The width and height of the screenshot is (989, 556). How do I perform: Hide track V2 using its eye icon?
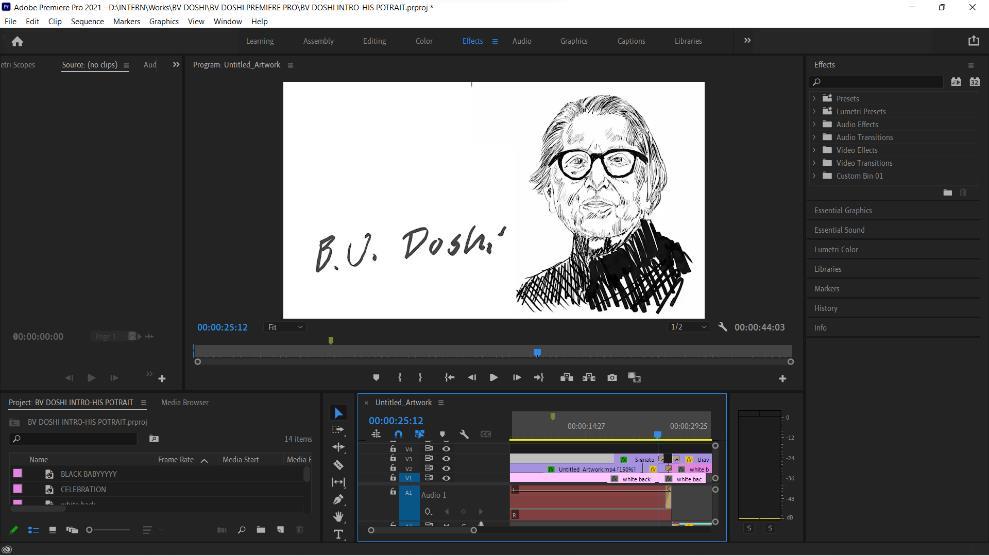[446, 468]
